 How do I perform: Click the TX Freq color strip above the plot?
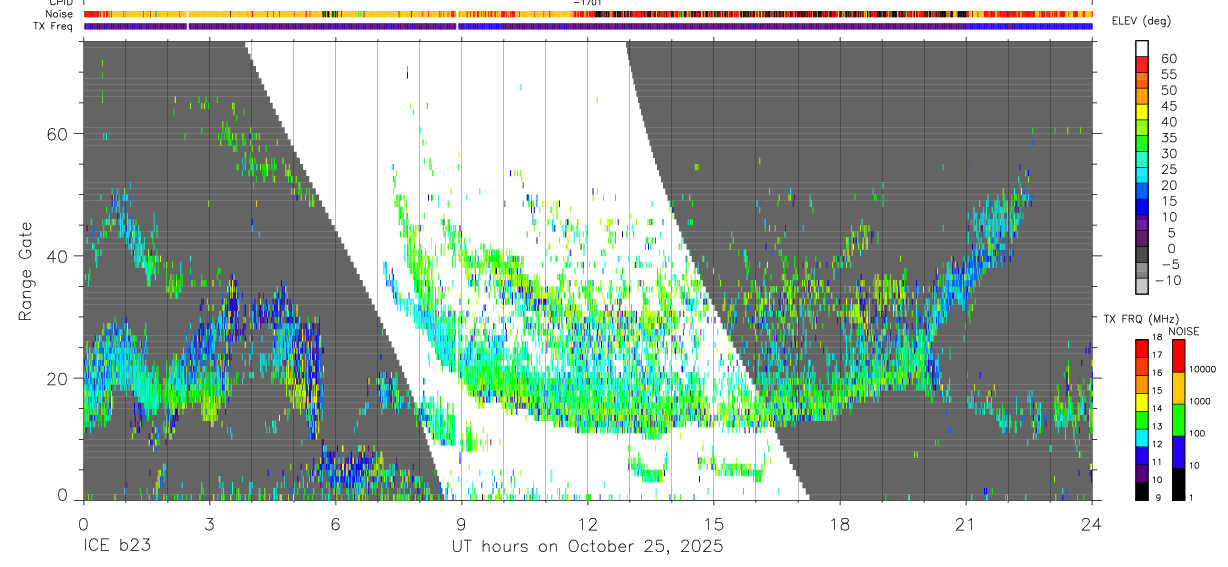(588, 26)
